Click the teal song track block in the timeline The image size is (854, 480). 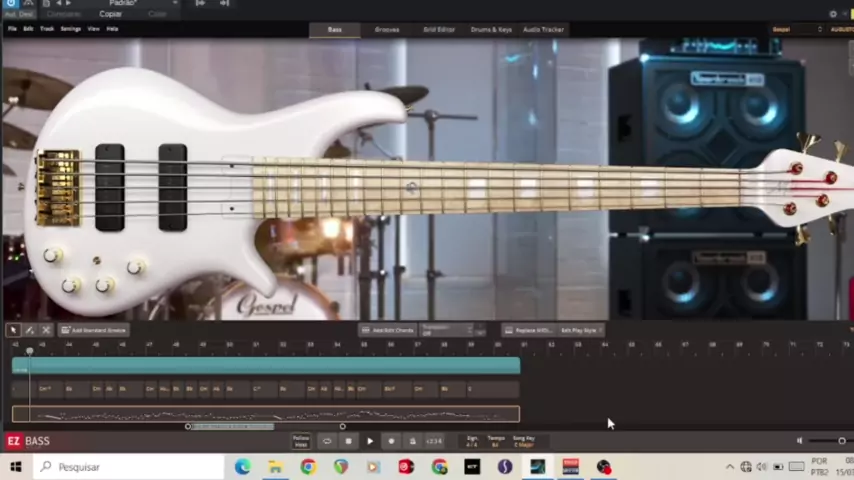(x=266, y=366)
